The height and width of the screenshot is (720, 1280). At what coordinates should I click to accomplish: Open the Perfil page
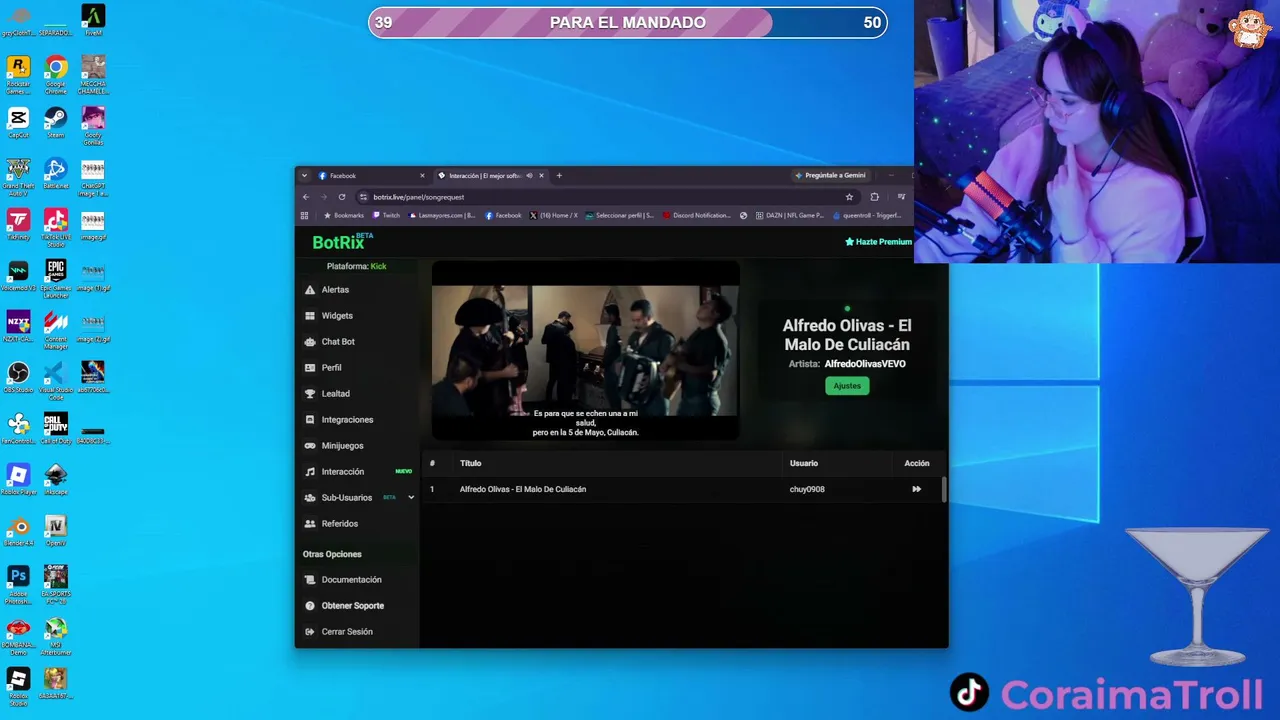point(331,368)
